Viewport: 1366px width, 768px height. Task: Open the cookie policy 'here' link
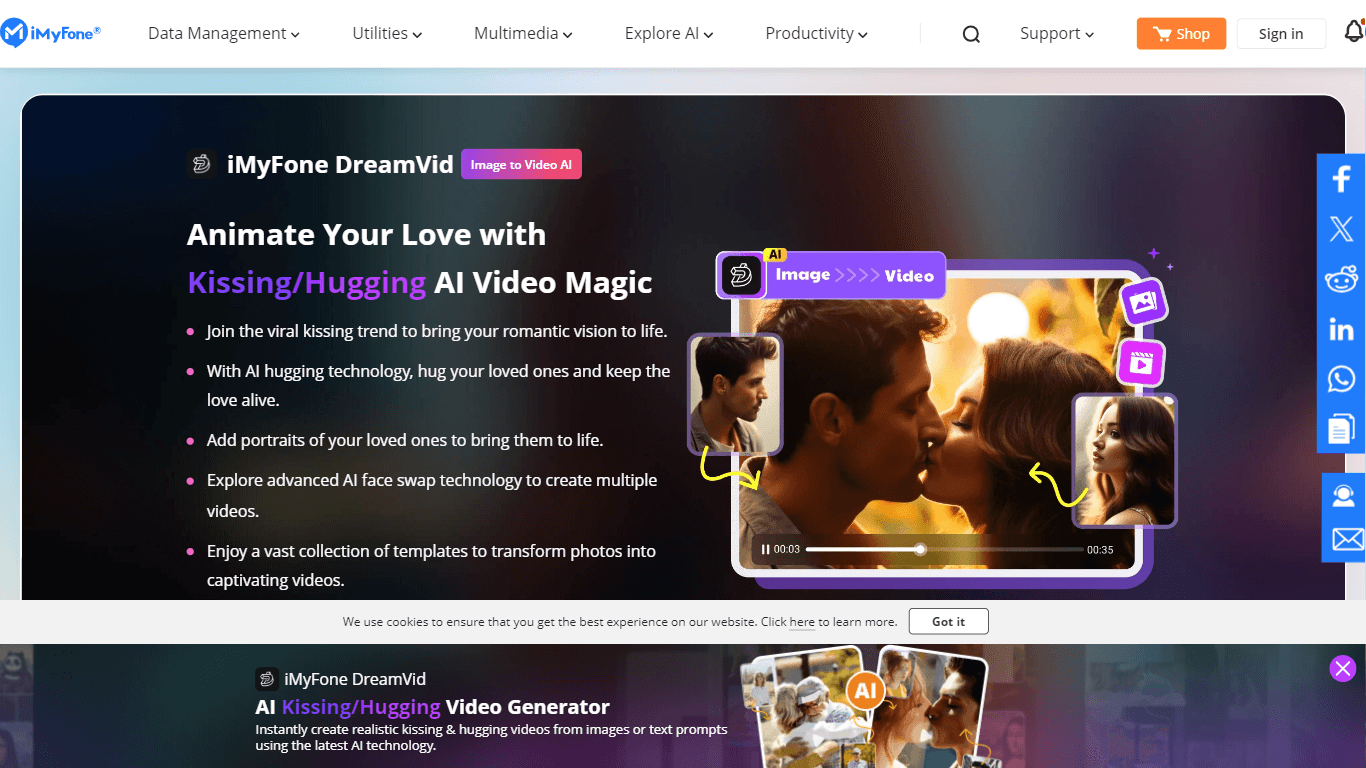[x=802, y=622]
